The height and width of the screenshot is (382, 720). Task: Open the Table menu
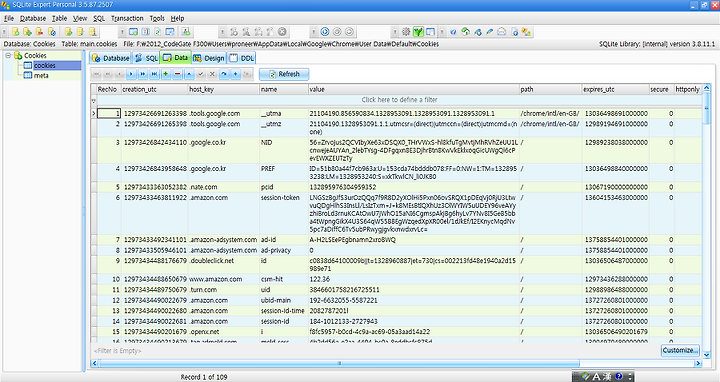point(59,18)
